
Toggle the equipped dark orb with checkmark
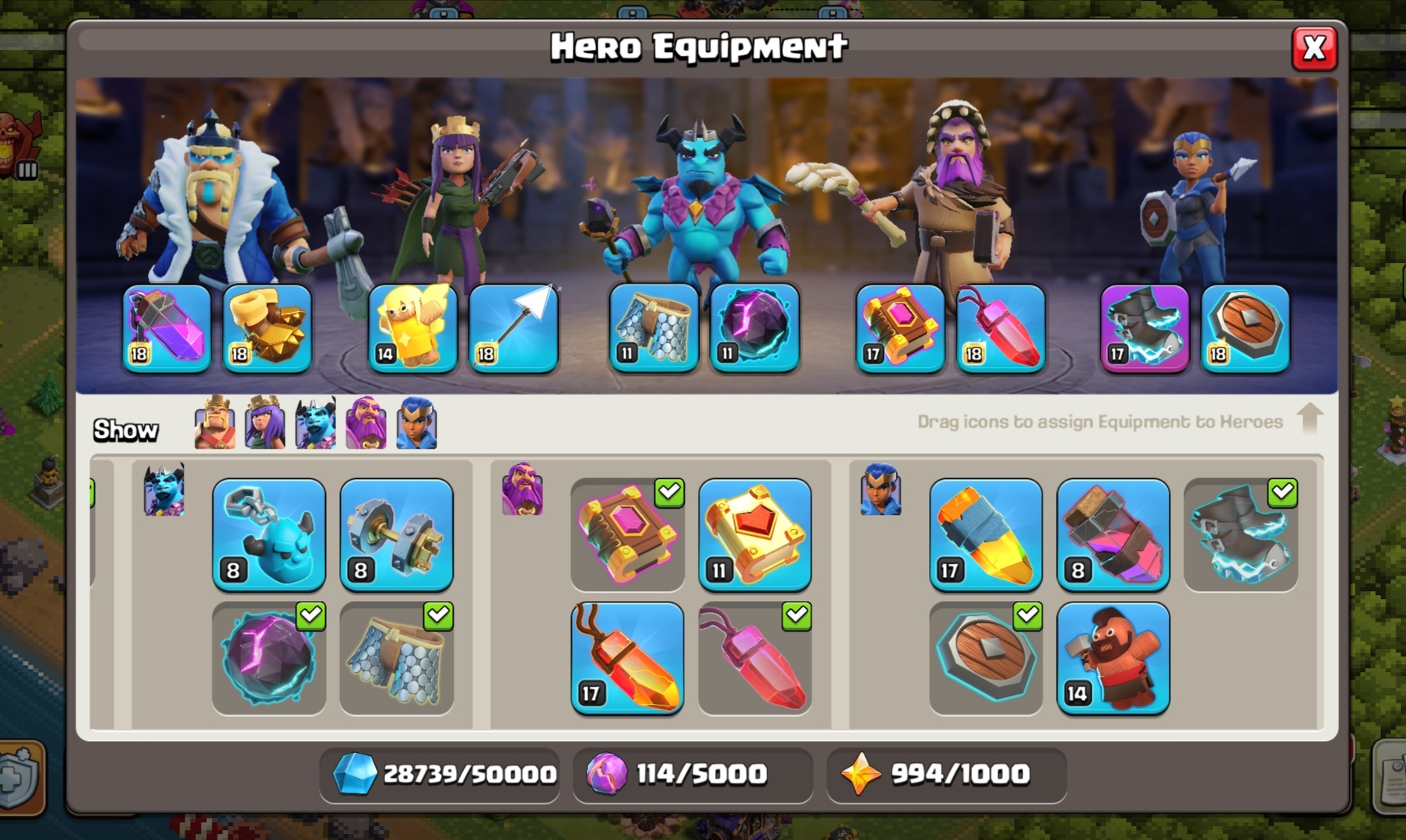point(269,658)
